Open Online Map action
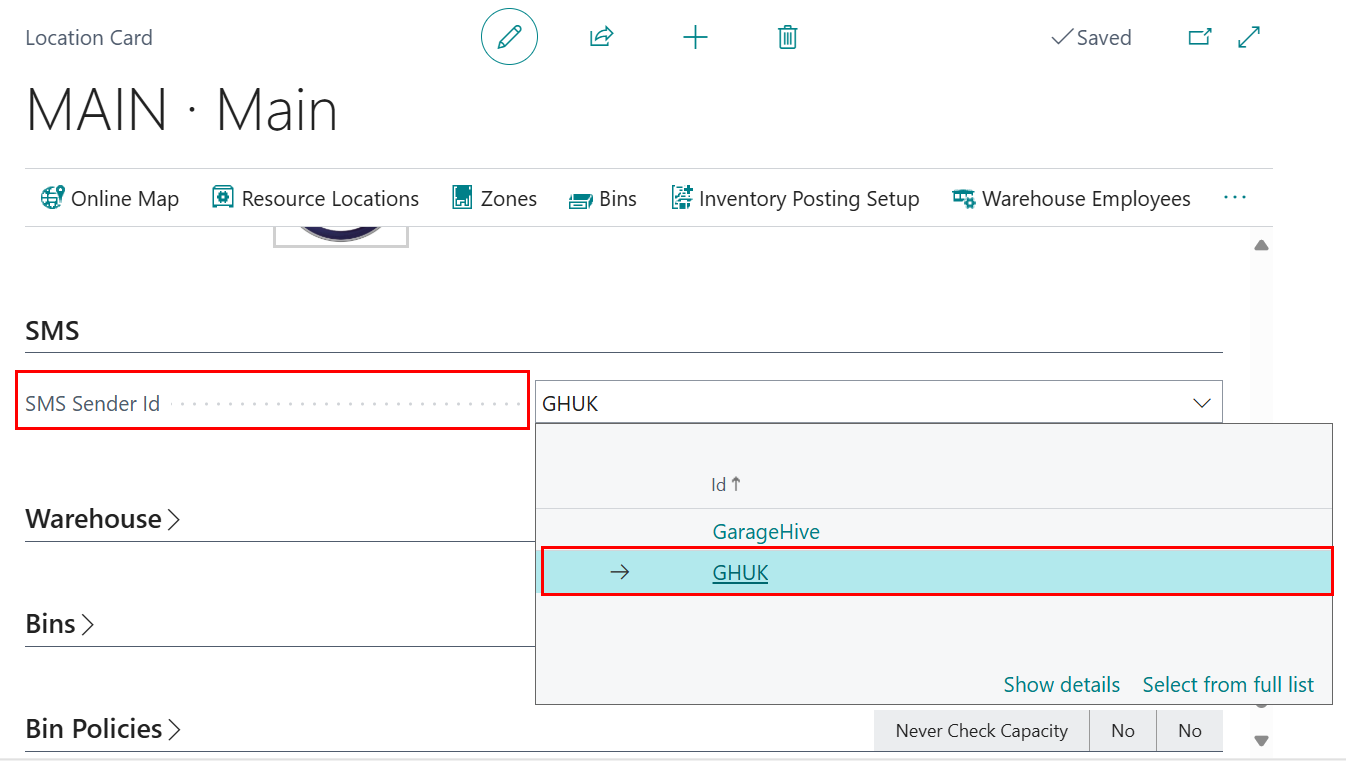The width and height of the screenshot is (1346, 761). 110,198
